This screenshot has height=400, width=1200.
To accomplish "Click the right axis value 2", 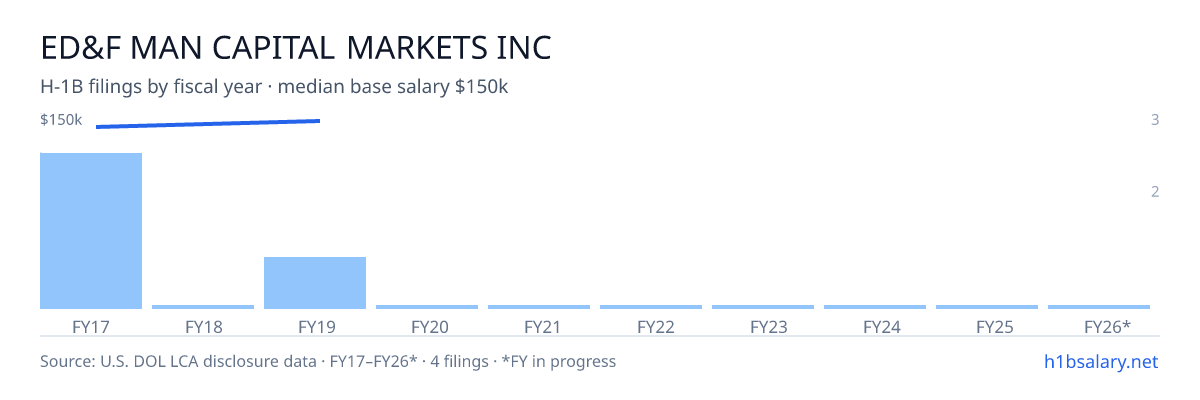I will (x=1155, y=191).
